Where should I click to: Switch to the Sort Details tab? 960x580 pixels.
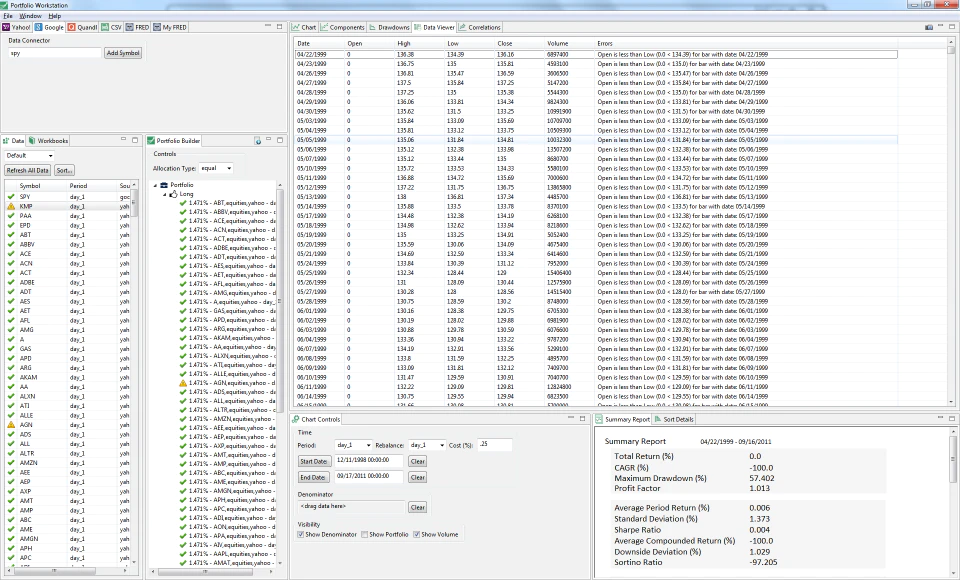pos(674,420)
